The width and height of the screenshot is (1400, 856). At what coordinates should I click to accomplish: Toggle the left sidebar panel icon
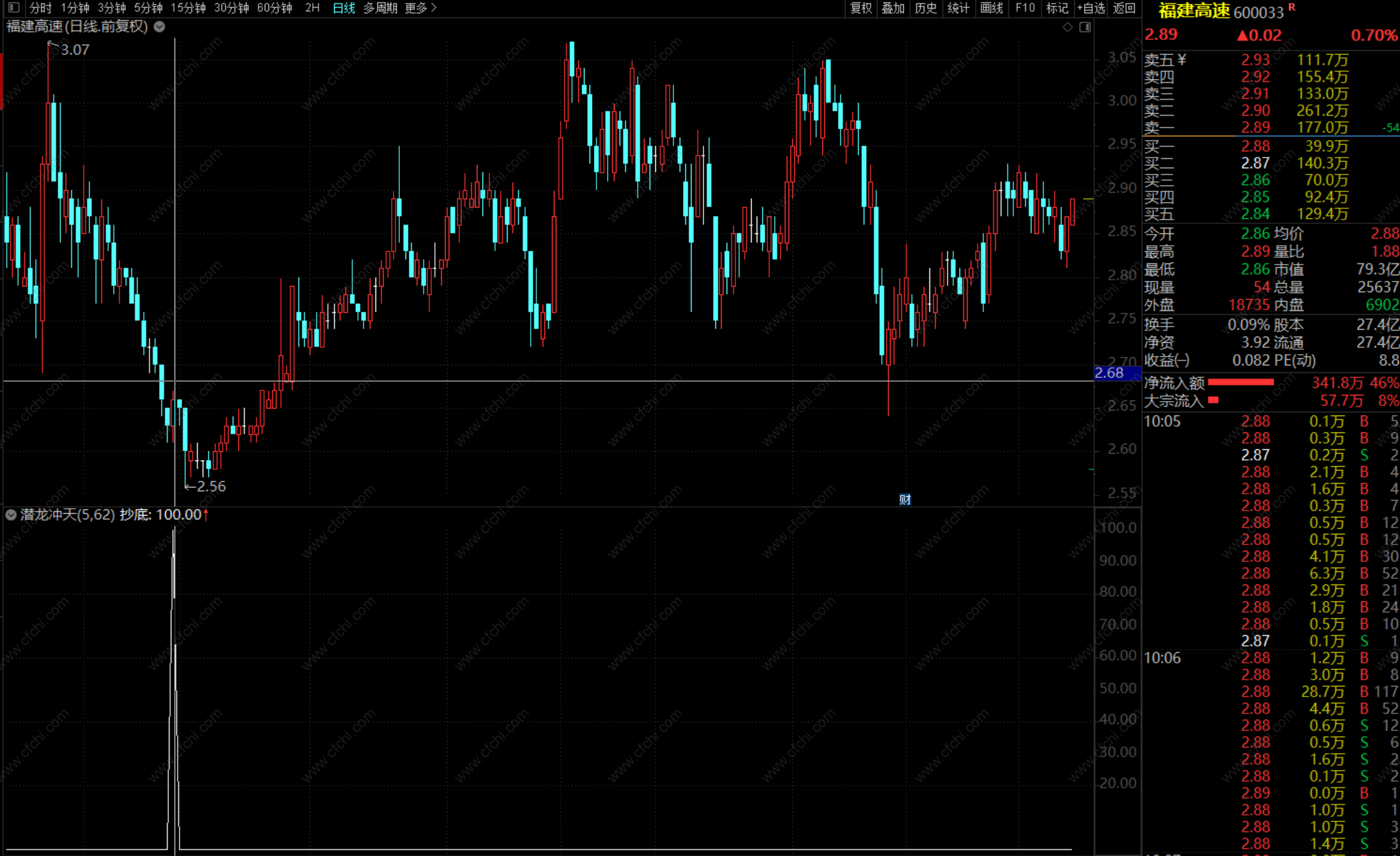click(x=14, y=8)
